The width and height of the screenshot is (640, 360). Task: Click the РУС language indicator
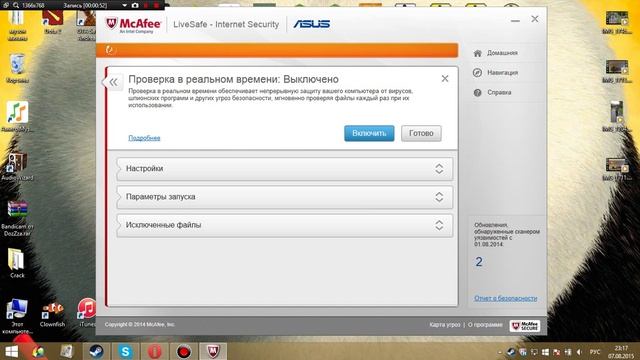[x=595, y=352]
